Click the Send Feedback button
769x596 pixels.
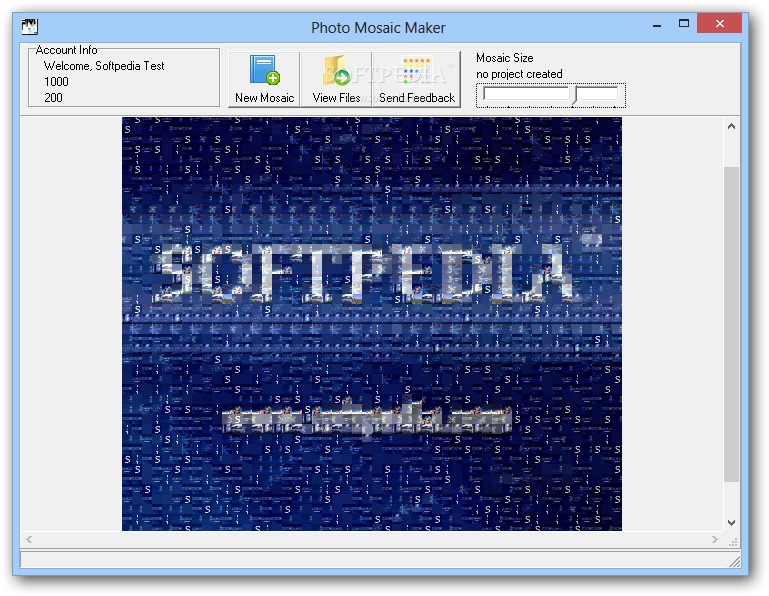(416, 79)
